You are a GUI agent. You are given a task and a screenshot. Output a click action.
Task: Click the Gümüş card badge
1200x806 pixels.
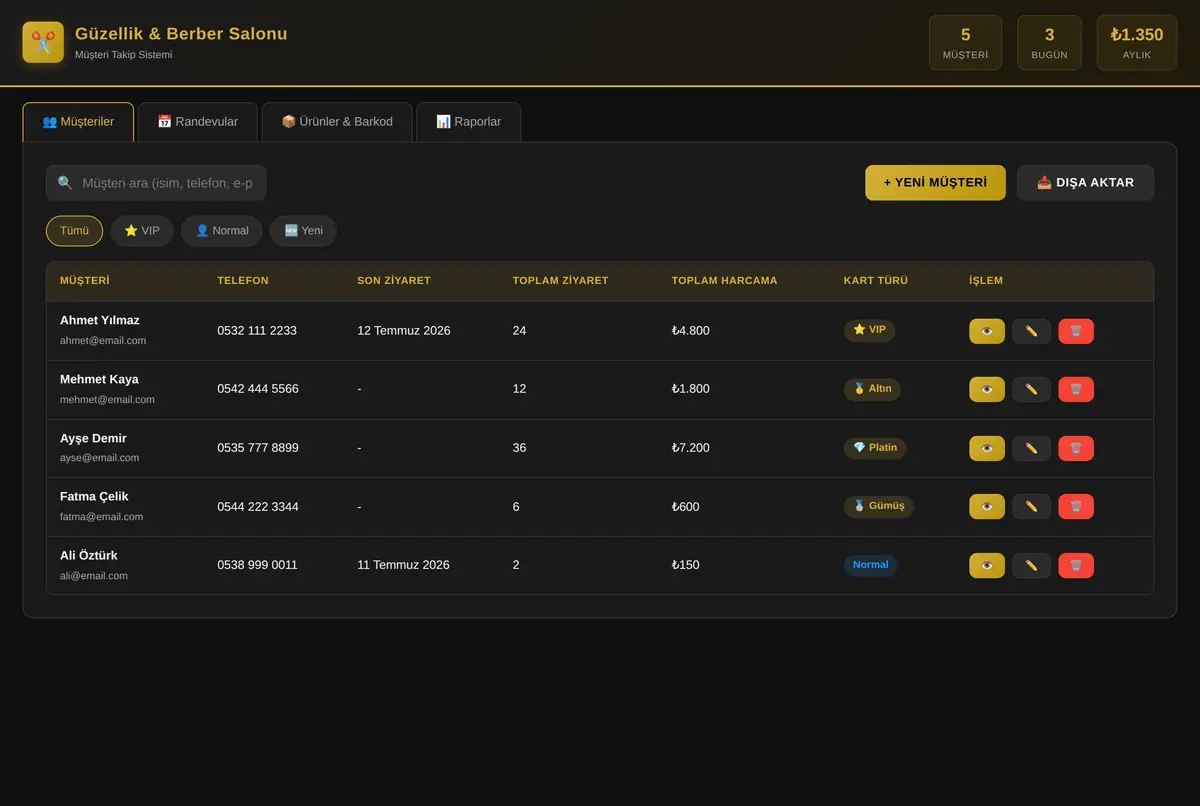pyautogui.click(x=879, y=506)
